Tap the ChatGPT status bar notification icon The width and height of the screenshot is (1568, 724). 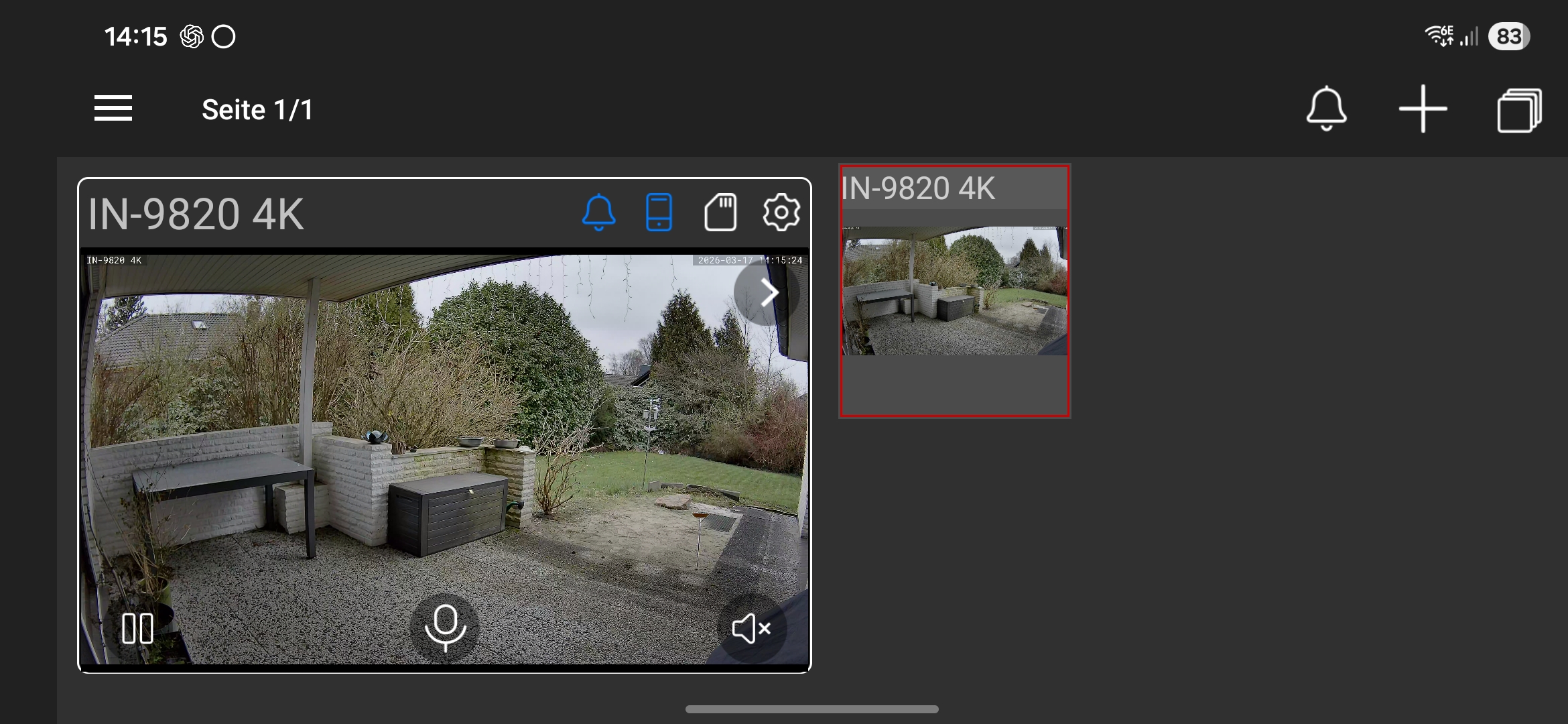click(x=192, y=36)
